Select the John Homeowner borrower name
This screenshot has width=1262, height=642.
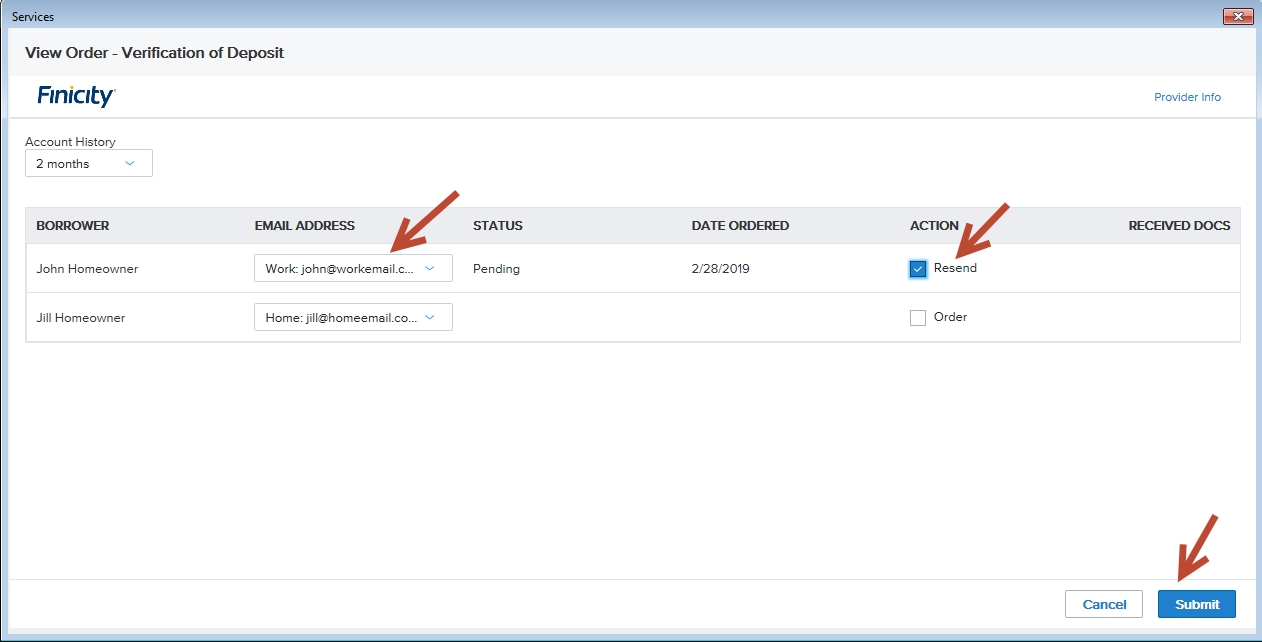87,269
